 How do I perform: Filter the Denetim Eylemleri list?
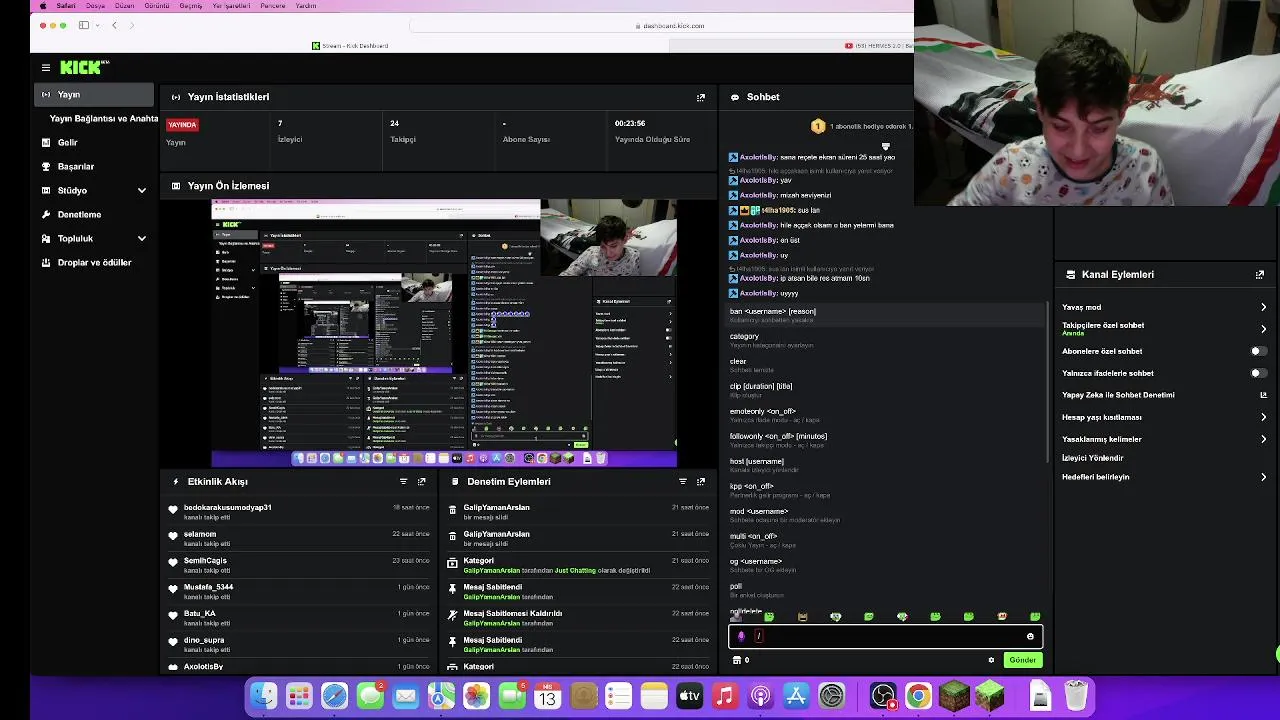683,481
